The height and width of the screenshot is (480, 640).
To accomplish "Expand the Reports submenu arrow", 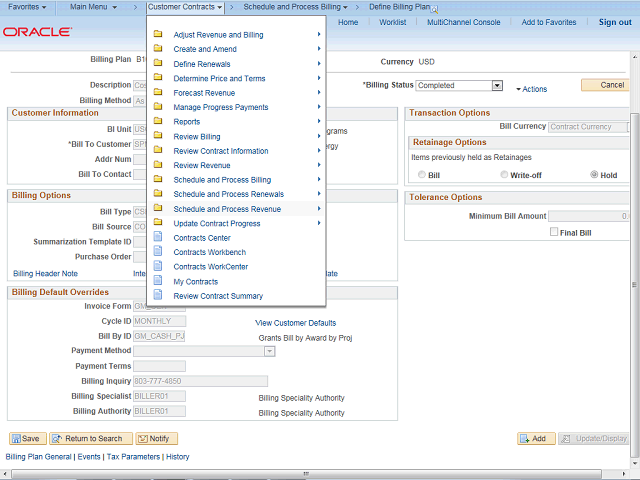I will click(319, 121).
